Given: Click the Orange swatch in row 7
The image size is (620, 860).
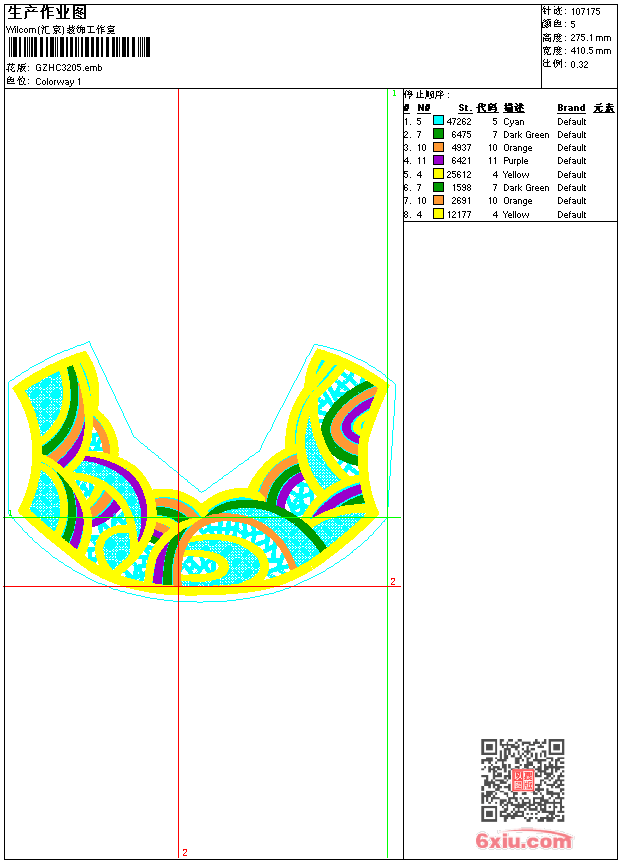Looking at the screenshot, I should coord(438,200).
